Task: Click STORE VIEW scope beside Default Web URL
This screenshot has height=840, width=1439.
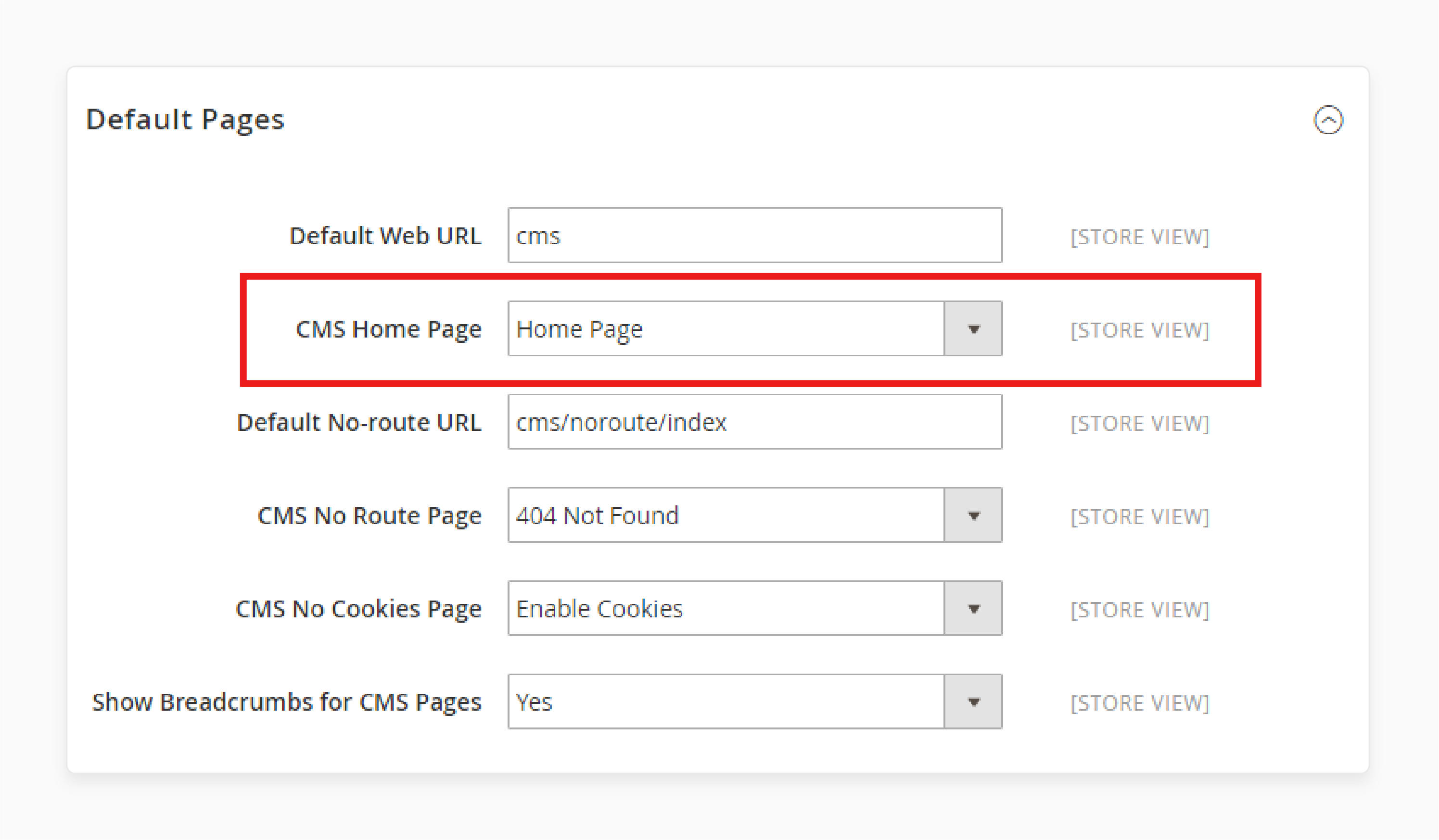Action: point(1140,237)
